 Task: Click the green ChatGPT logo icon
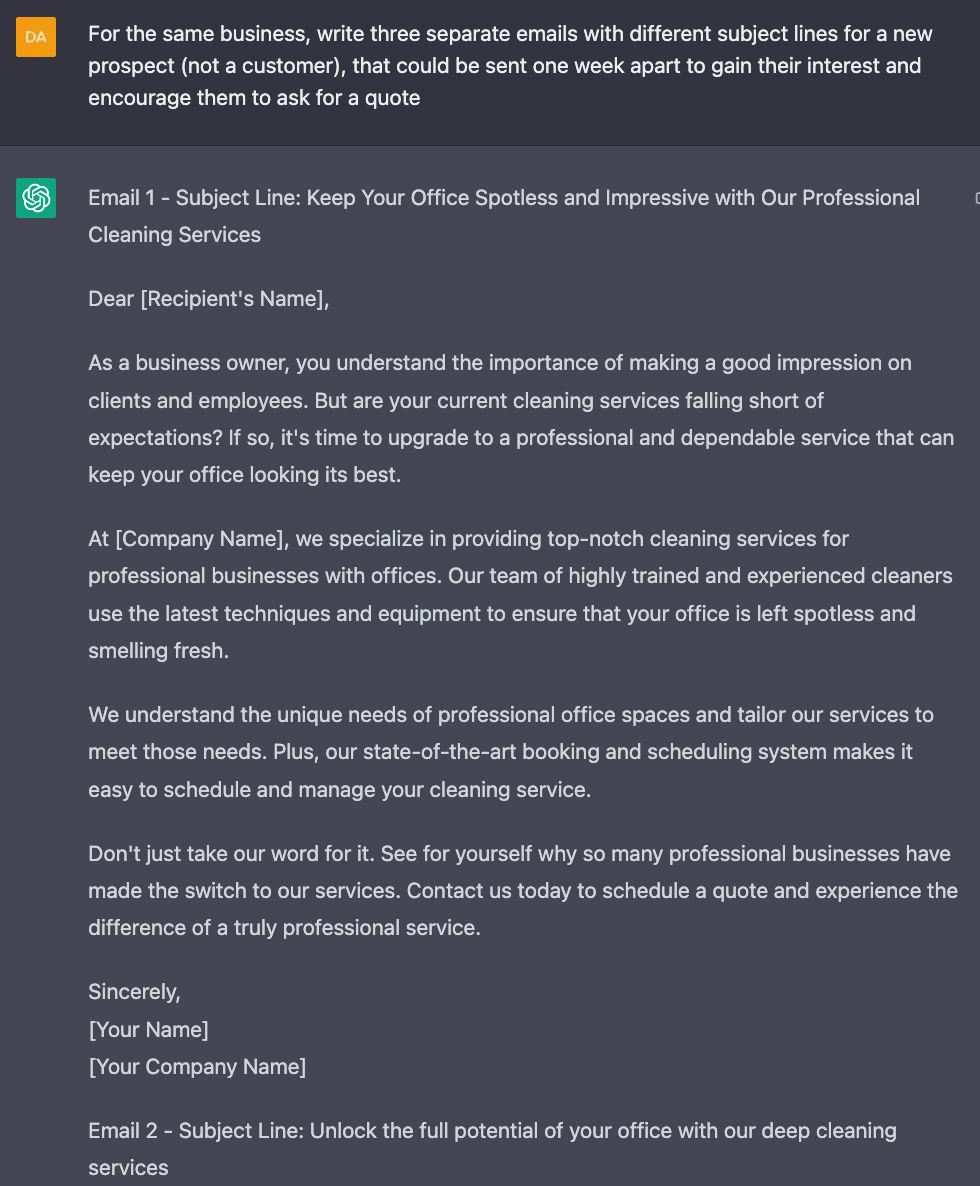pos(36,198)
